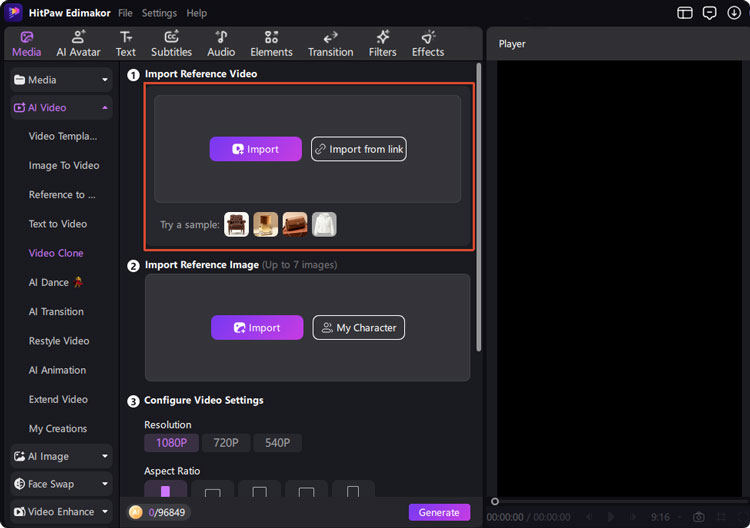This screenshot has height=528, width=750.
Task: Click Import under Import Reference Image
Action: [x=257, y=328]
